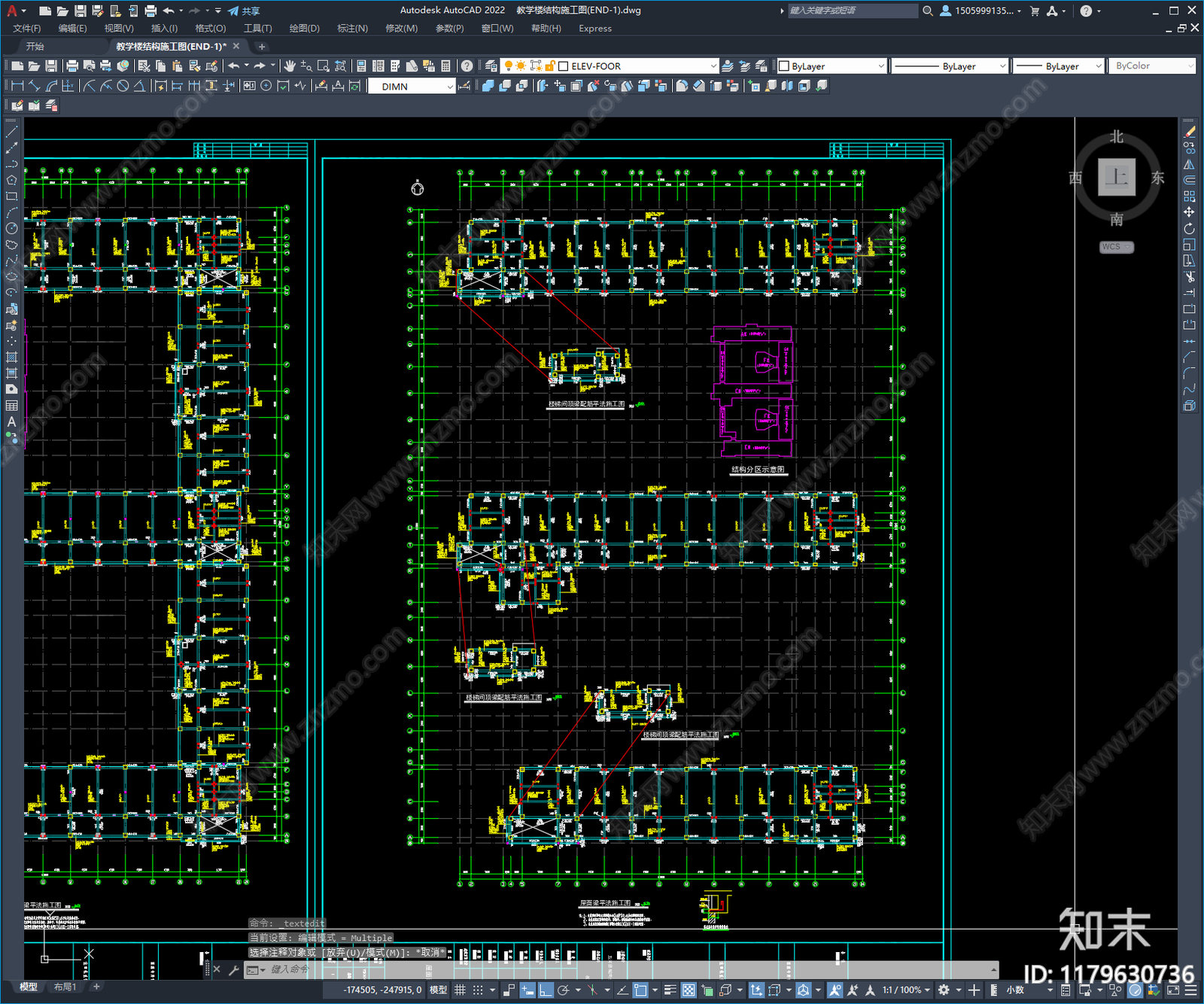Click the 共享 share button
This screenshot has height=1004, width=1204.
[x=244, y=11]
